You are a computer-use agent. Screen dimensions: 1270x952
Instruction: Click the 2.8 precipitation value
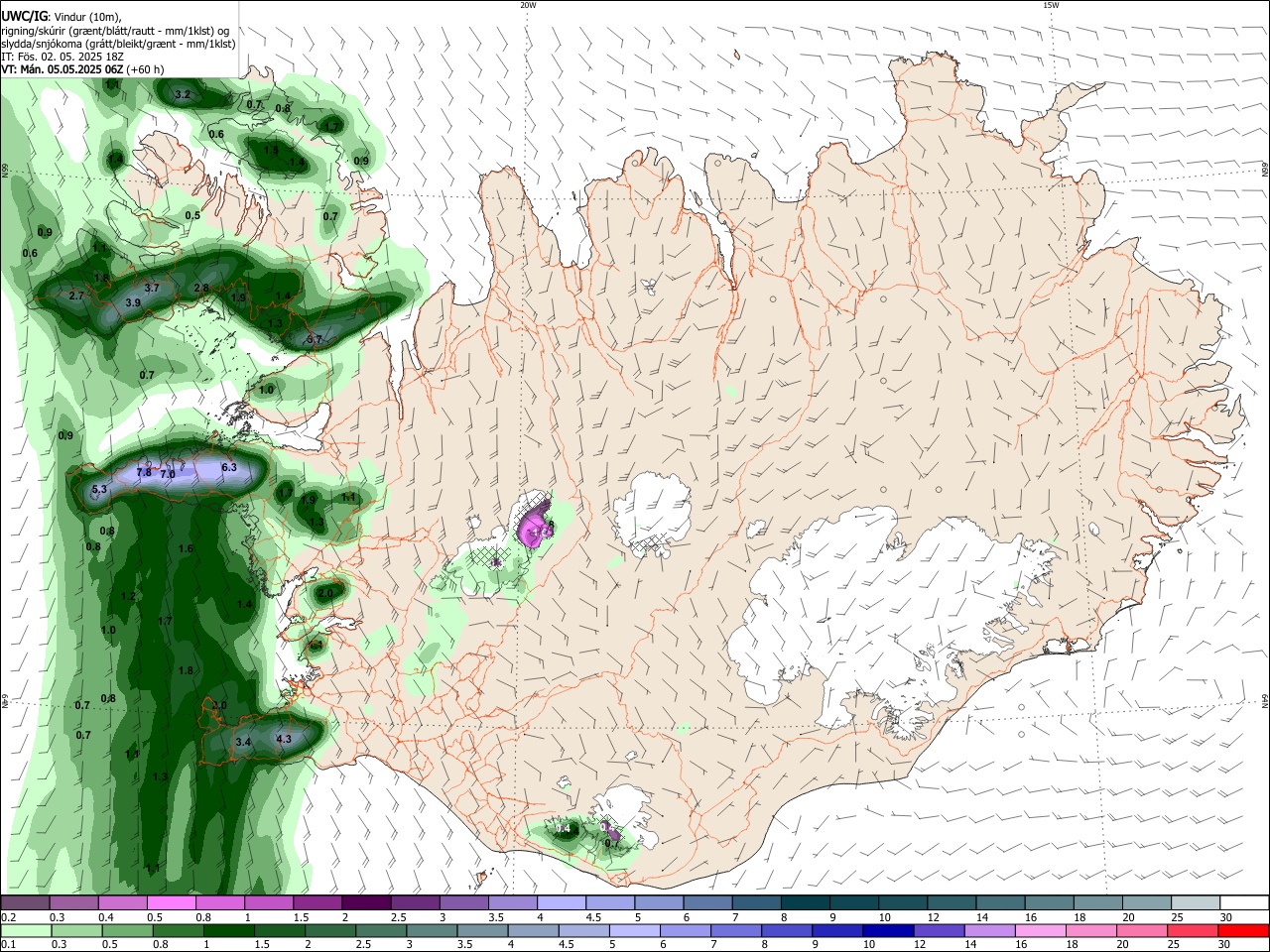coord(201,288)
